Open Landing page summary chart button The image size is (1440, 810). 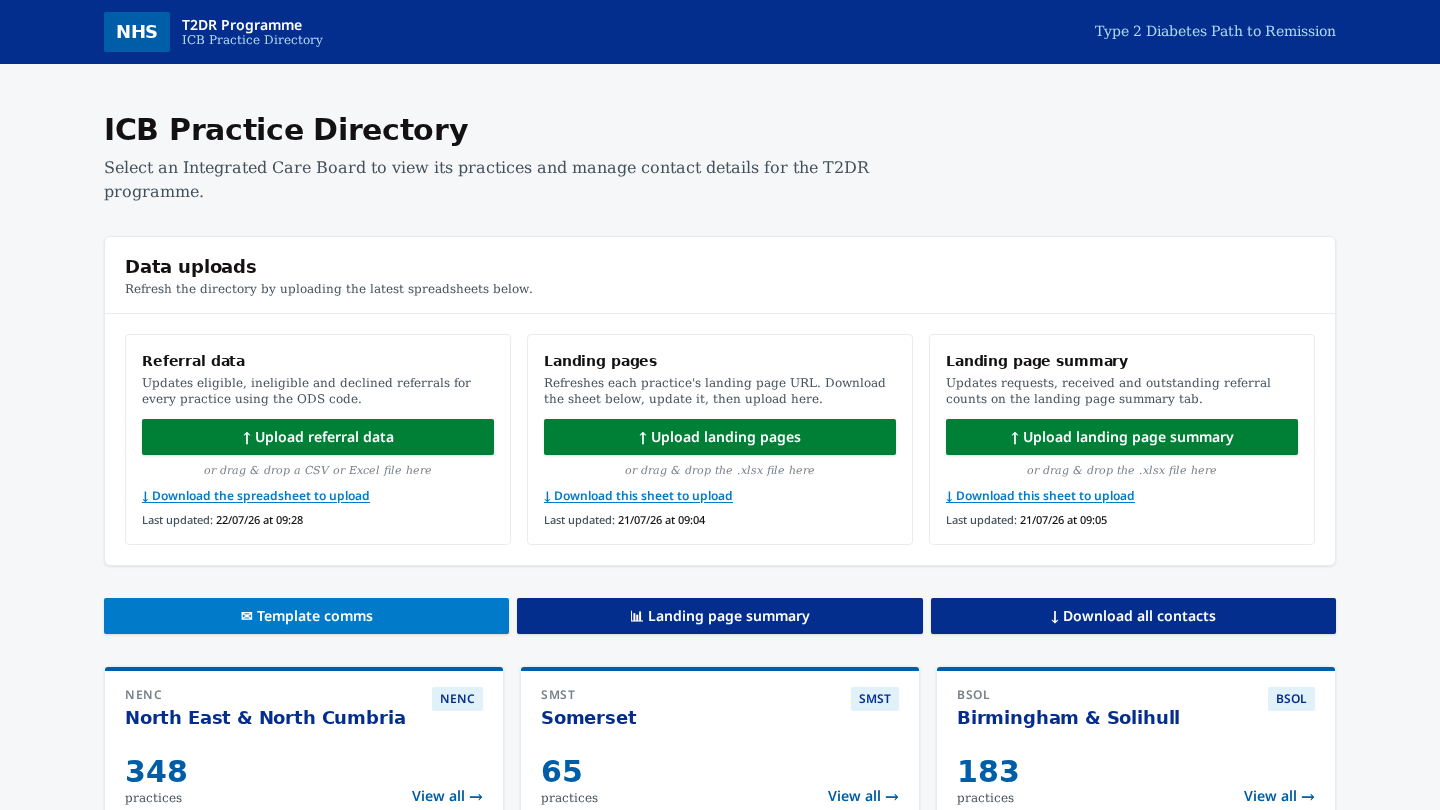tap(720, 616)
